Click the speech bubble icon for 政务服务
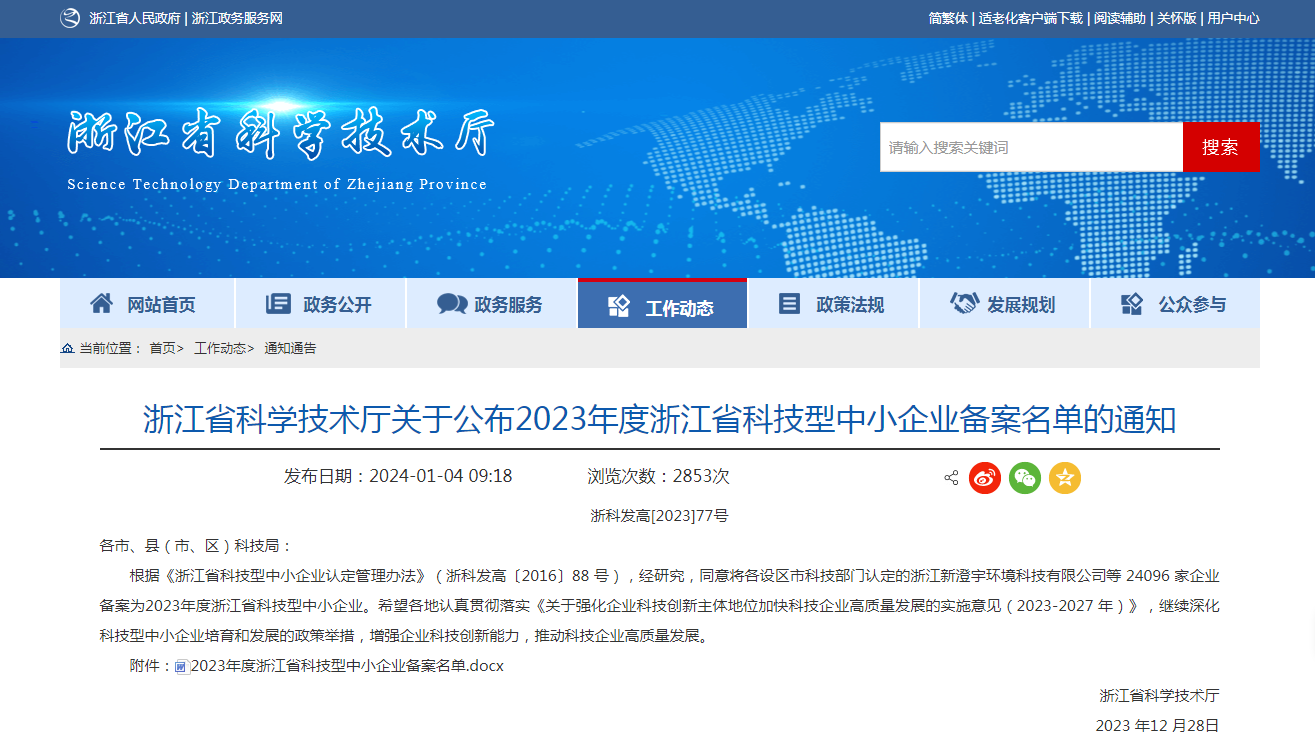This screenshot has height=740, width=1315. click(x=452, y=304)
